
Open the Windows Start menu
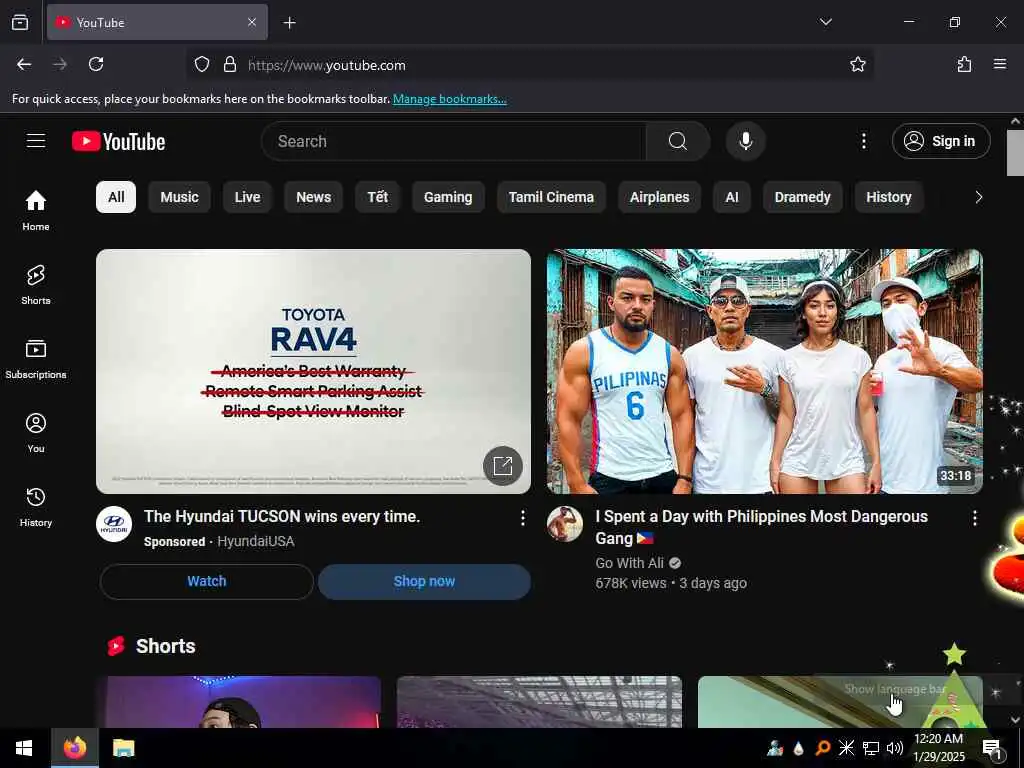(24, 748)
